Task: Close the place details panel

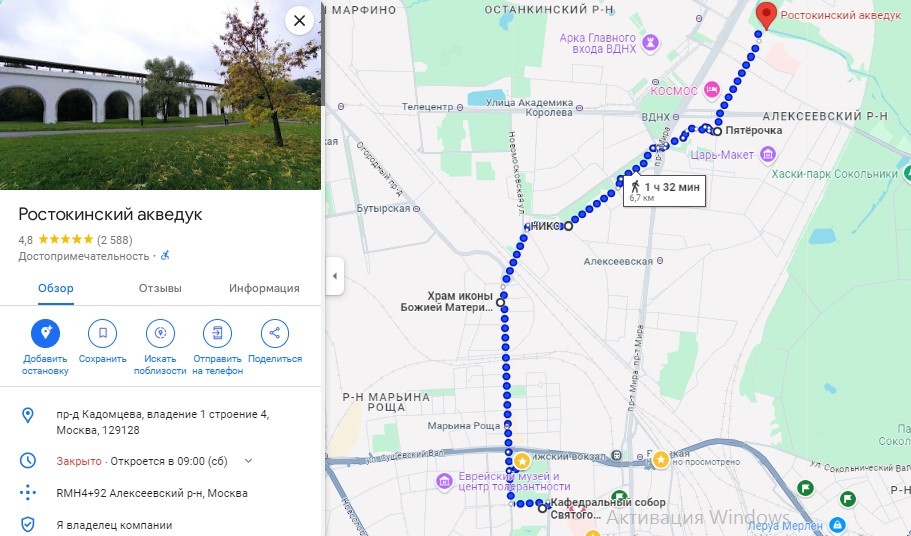Action: 299,21
